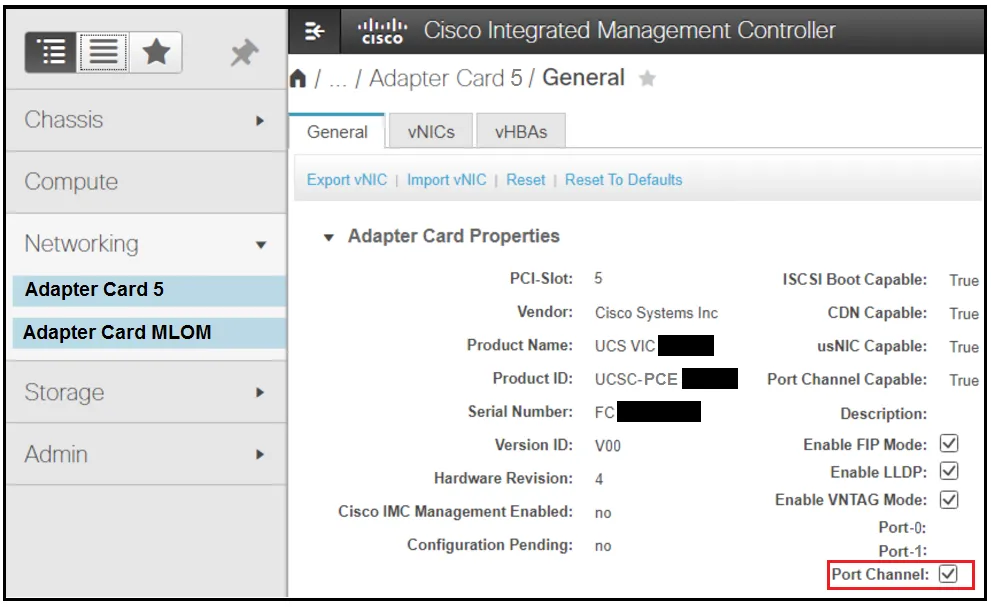Open the General tab
This screenshot has width=991, height=607.
[x=337, y=132]
